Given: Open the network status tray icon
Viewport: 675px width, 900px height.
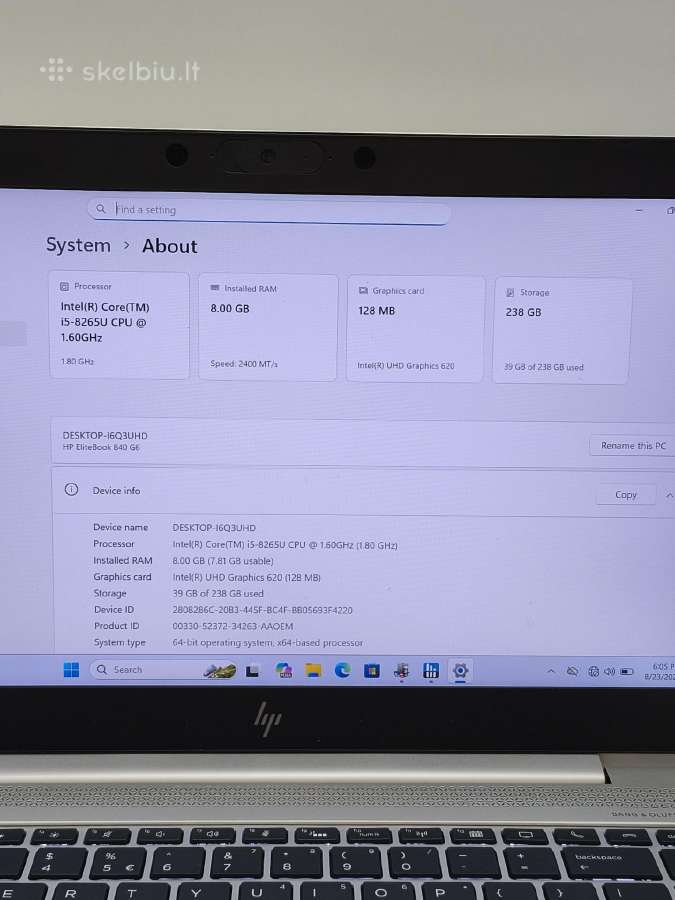Looking at the screenshot, I should tap(593, 671).
